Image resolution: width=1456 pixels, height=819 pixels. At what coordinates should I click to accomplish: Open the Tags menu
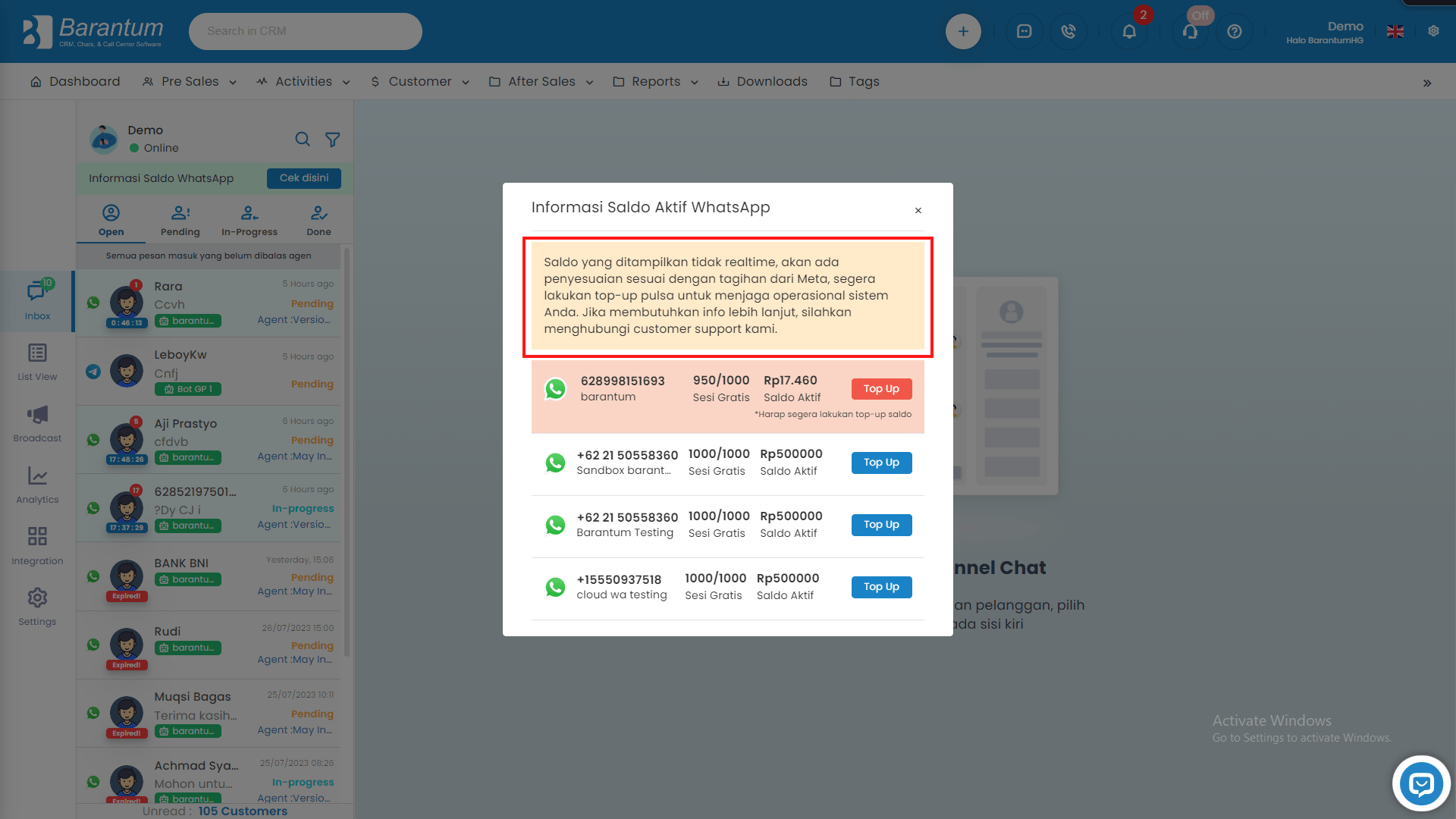855,81
